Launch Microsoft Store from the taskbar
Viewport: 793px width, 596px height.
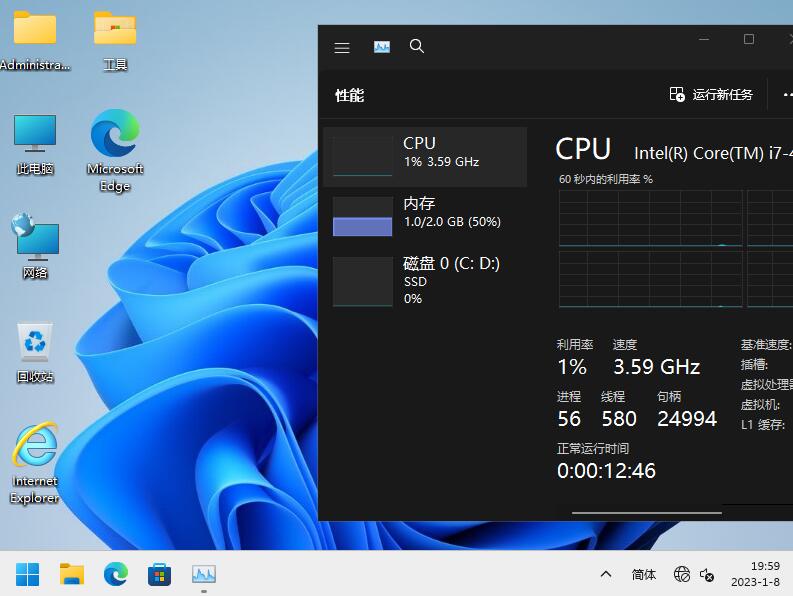click(160, 574)
